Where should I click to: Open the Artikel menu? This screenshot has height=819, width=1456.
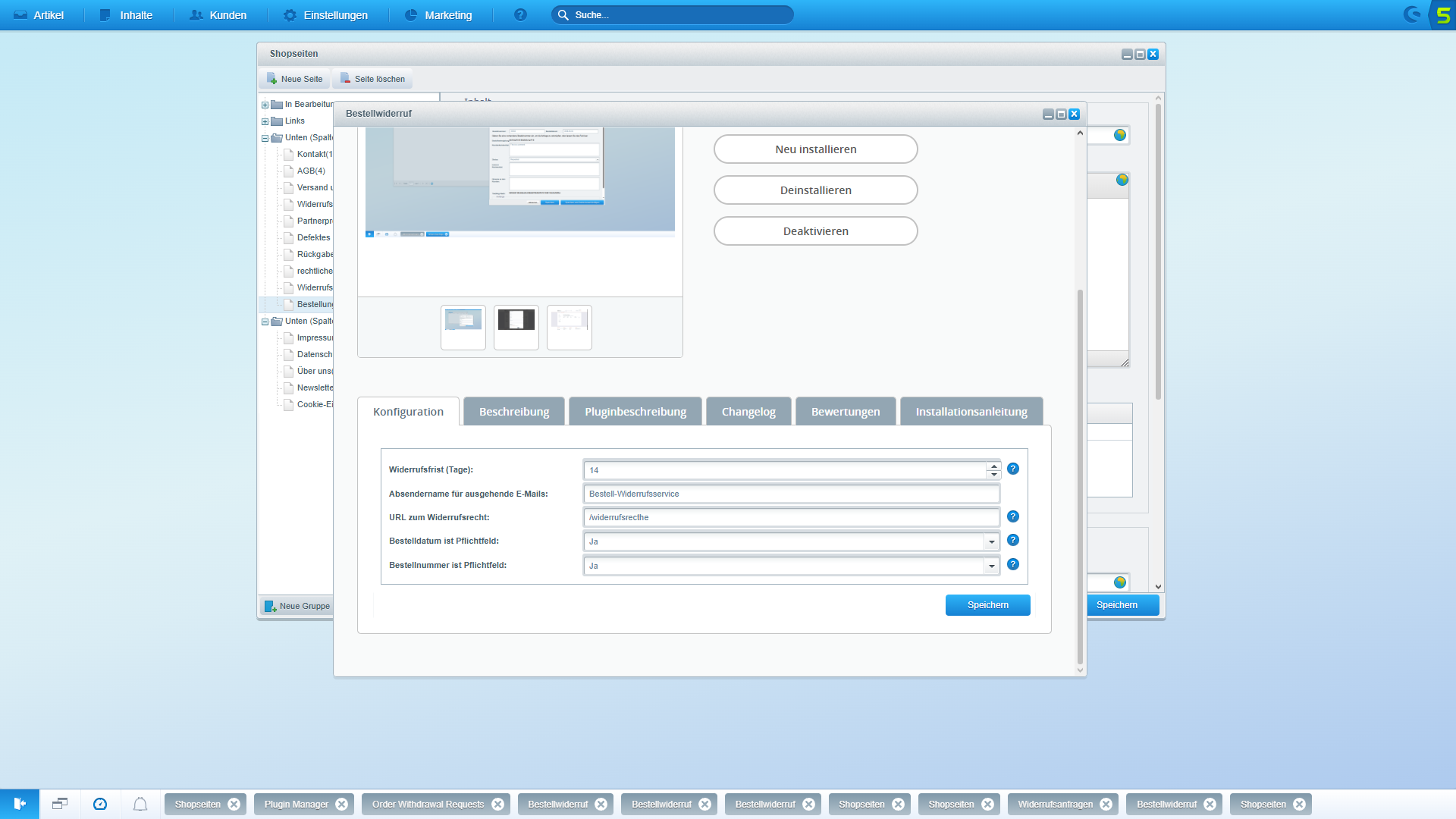[x=39, y=15]
